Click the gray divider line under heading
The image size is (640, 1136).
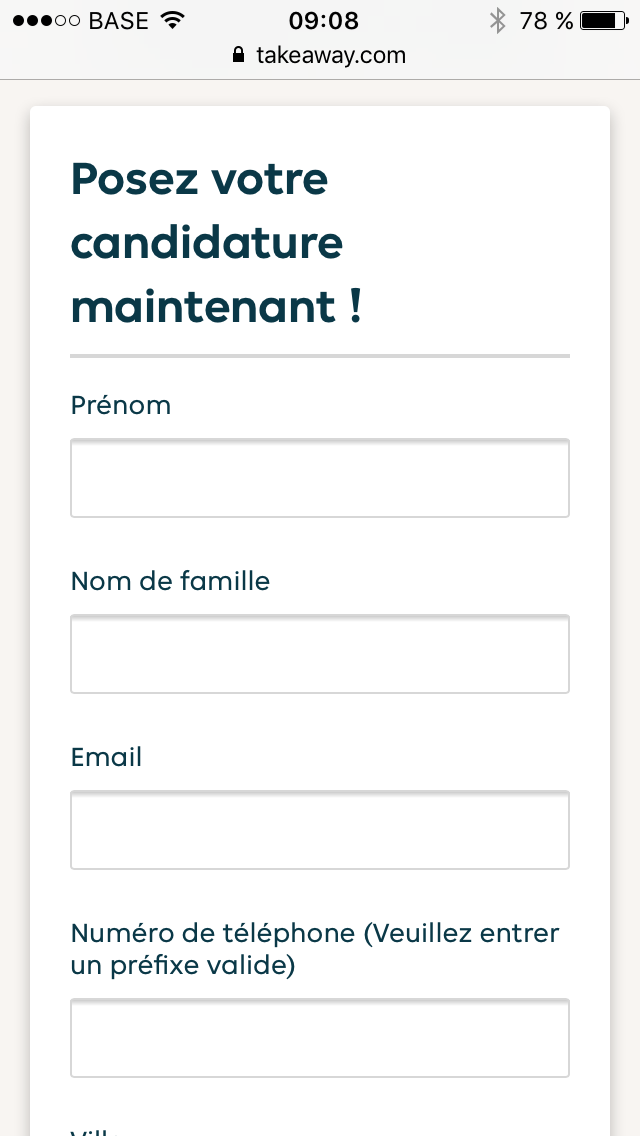coord(320,356)
